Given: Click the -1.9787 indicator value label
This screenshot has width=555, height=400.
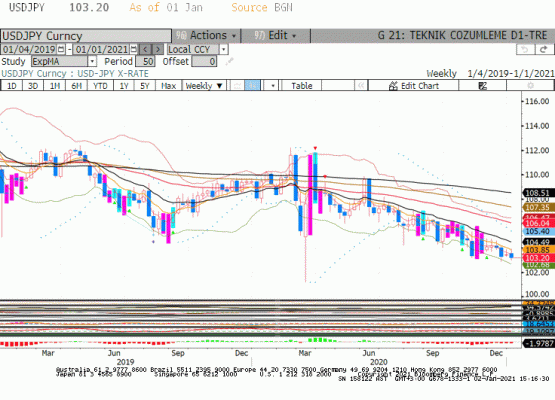Looking at the screenshot, I should click(539, 343).
